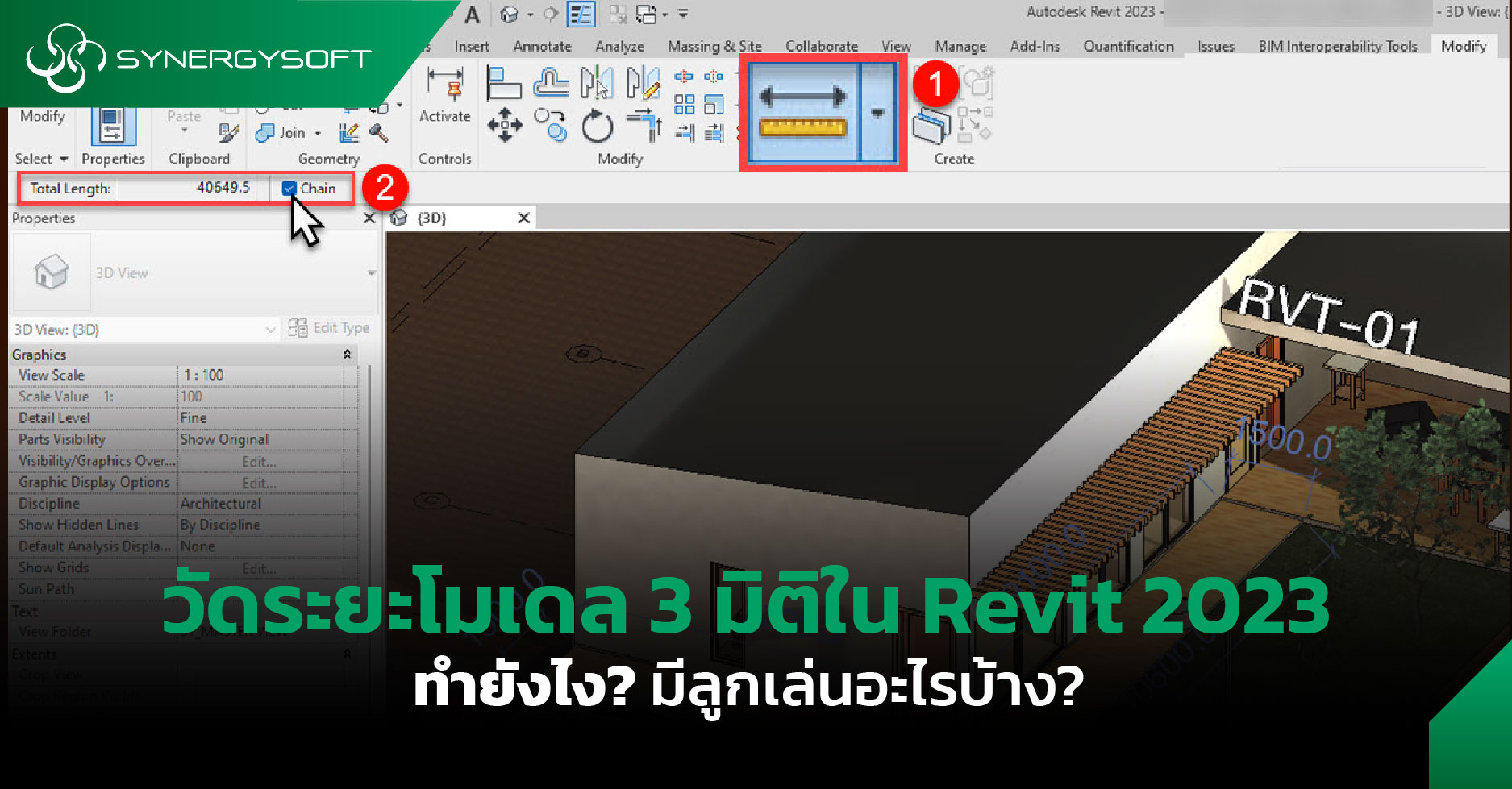Viewport: 1512px width, 789px height.
Task: Select the Align tool
Action: [x=504, y=83]
